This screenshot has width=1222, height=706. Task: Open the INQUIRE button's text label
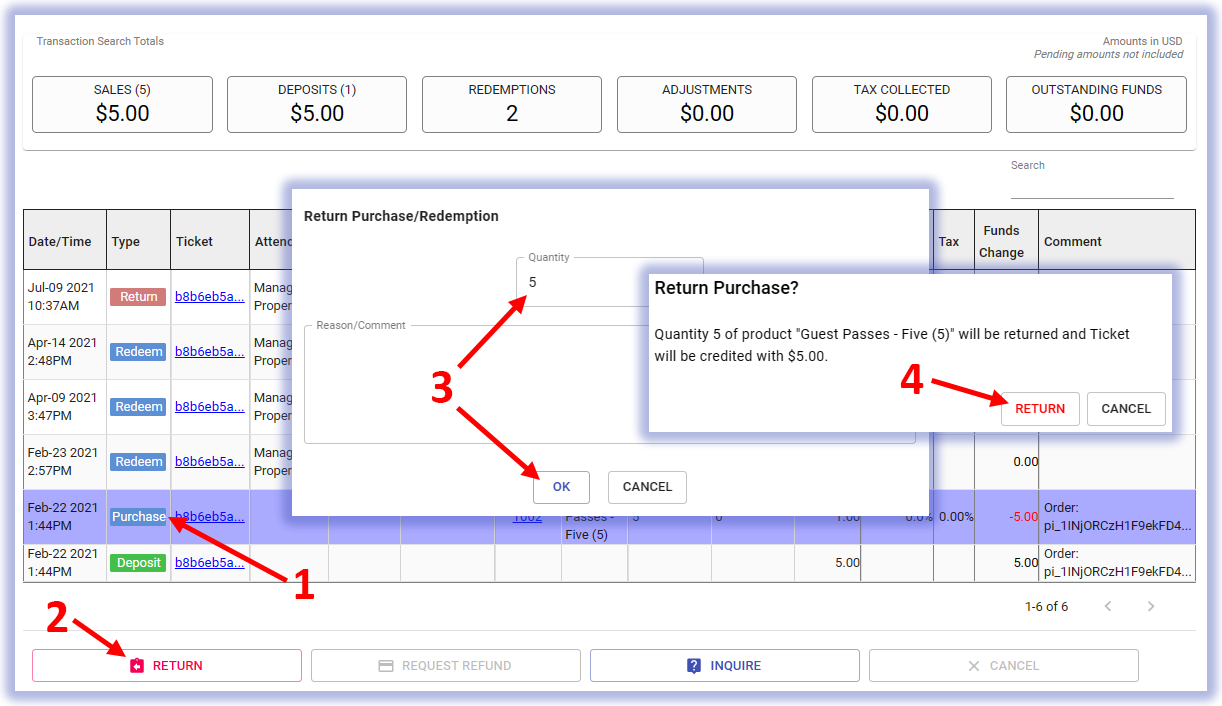(x=736, y=666)
